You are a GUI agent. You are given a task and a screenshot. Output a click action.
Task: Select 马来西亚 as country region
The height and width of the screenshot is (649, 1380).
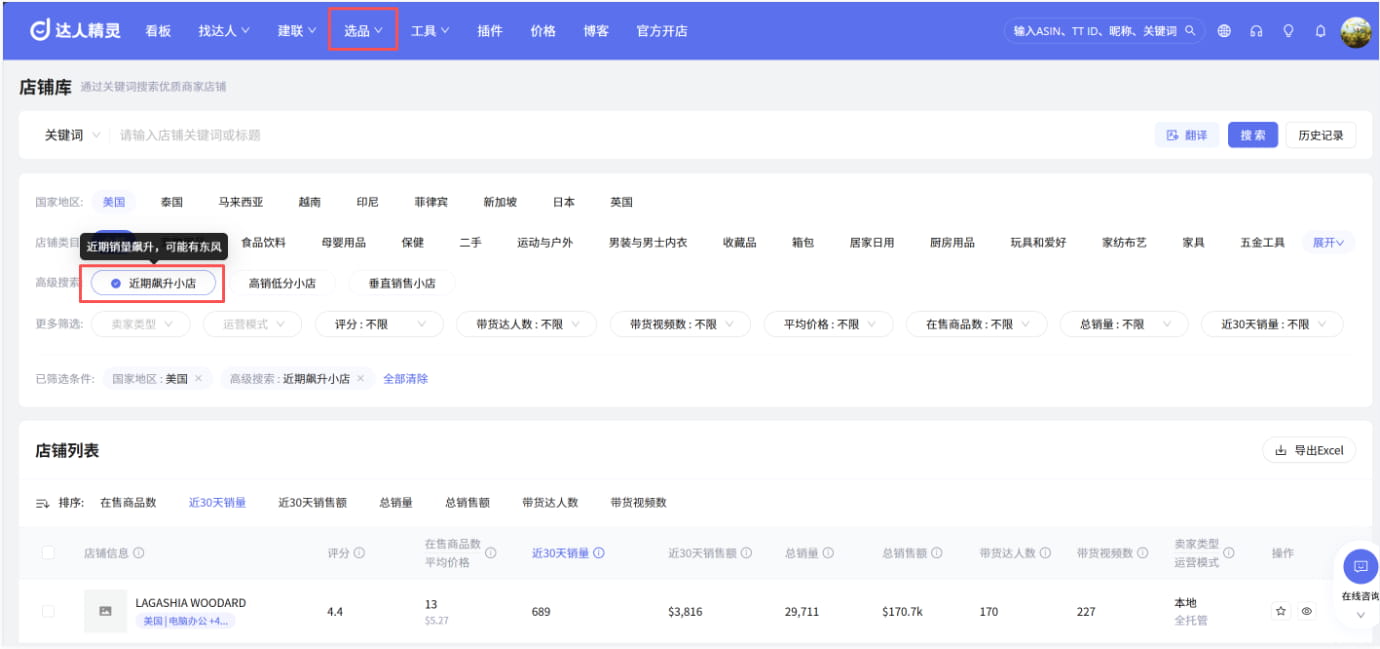(241, 202)
